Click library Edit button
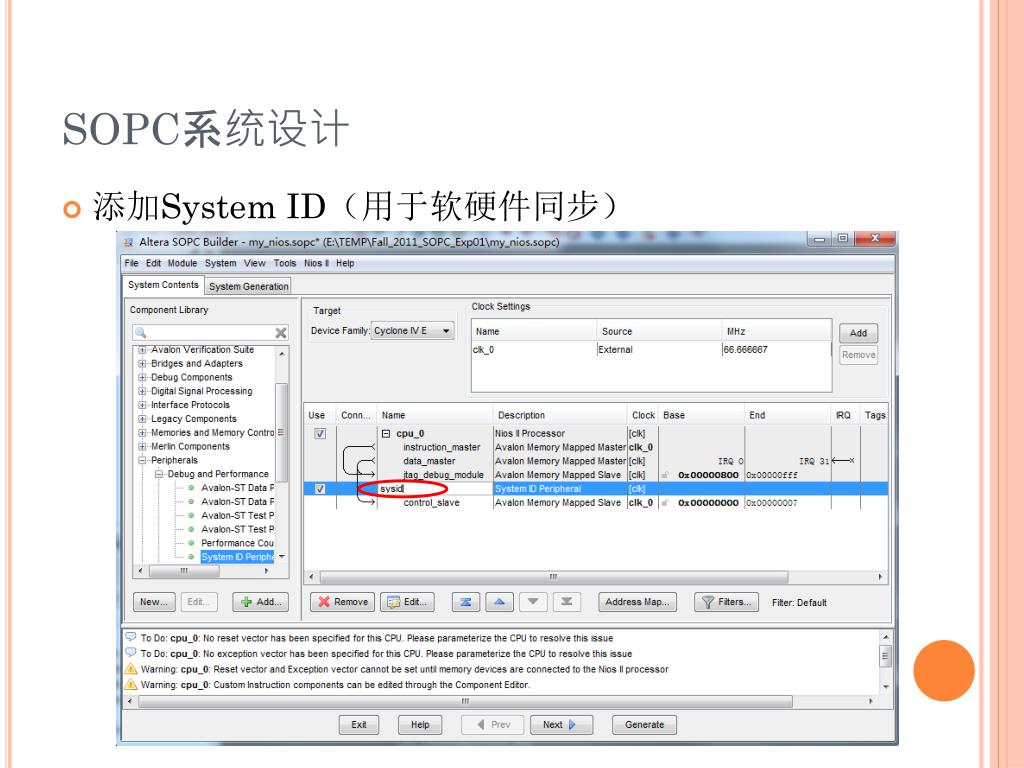This screenshot has height=768, width=1024. coord(198,602)
